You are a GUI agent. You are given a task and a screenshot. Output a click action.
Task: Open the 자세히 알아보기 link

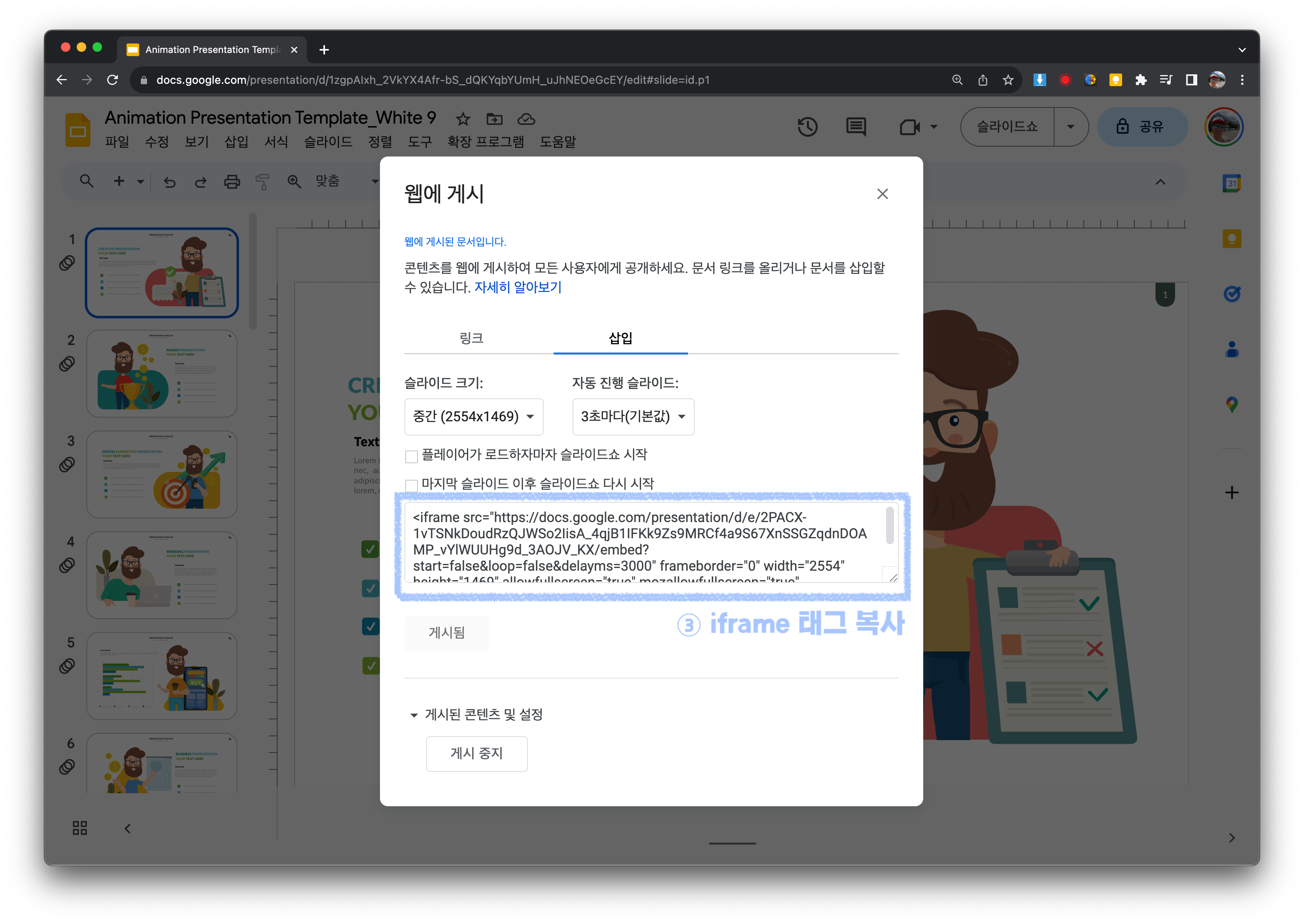point(518,287)
